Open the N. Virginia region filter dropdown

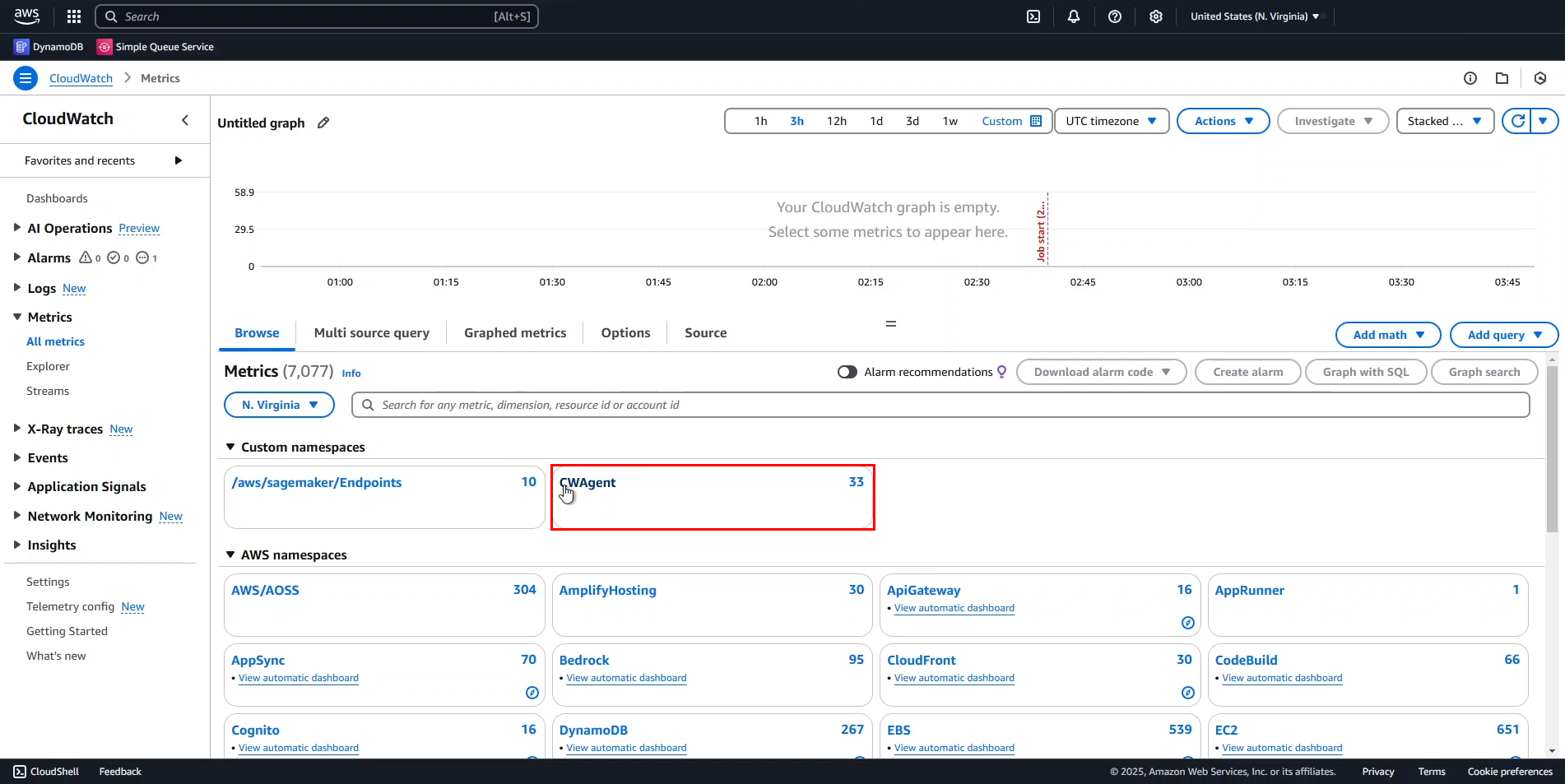[279, 405]
